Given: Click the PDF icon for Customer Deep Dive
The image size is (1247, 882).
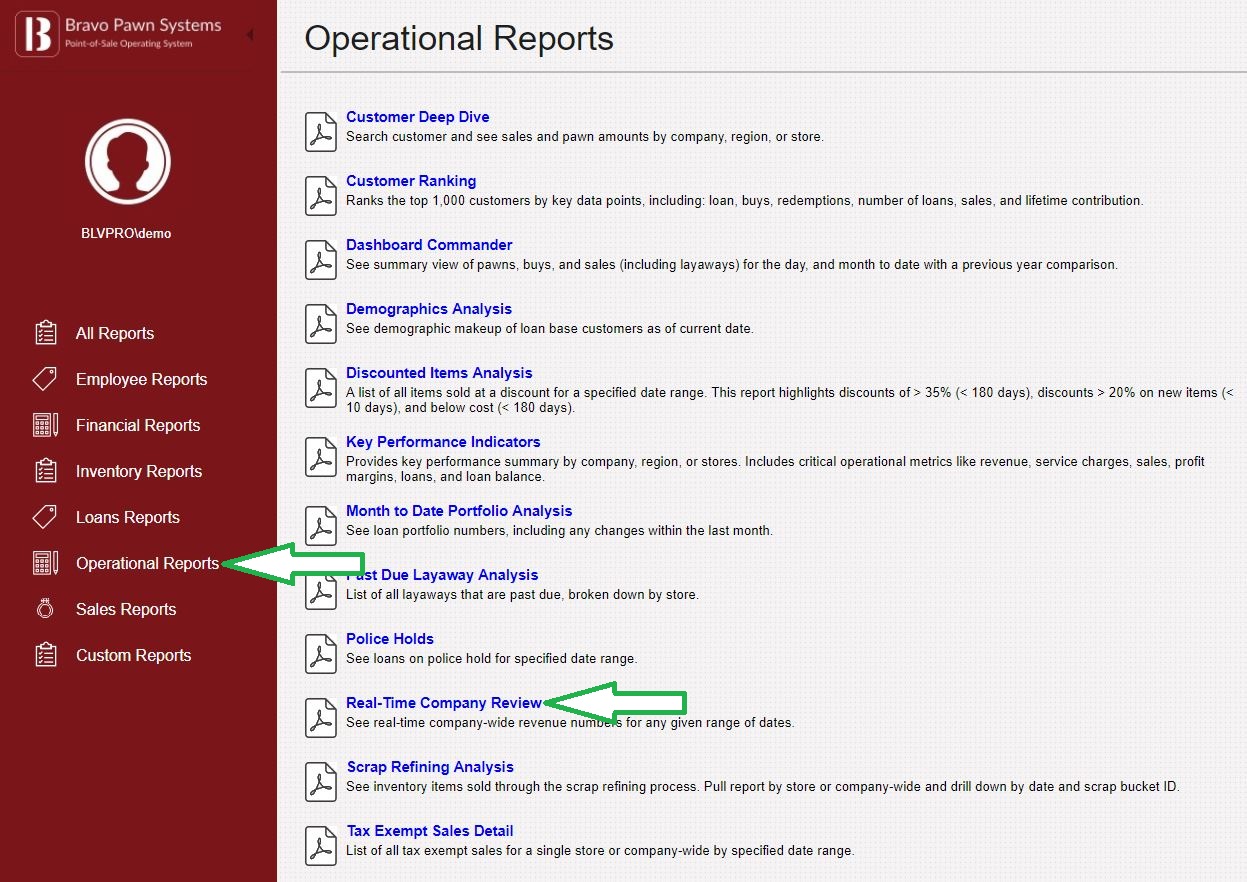Looking at the screenshot, I should point(321,131).
